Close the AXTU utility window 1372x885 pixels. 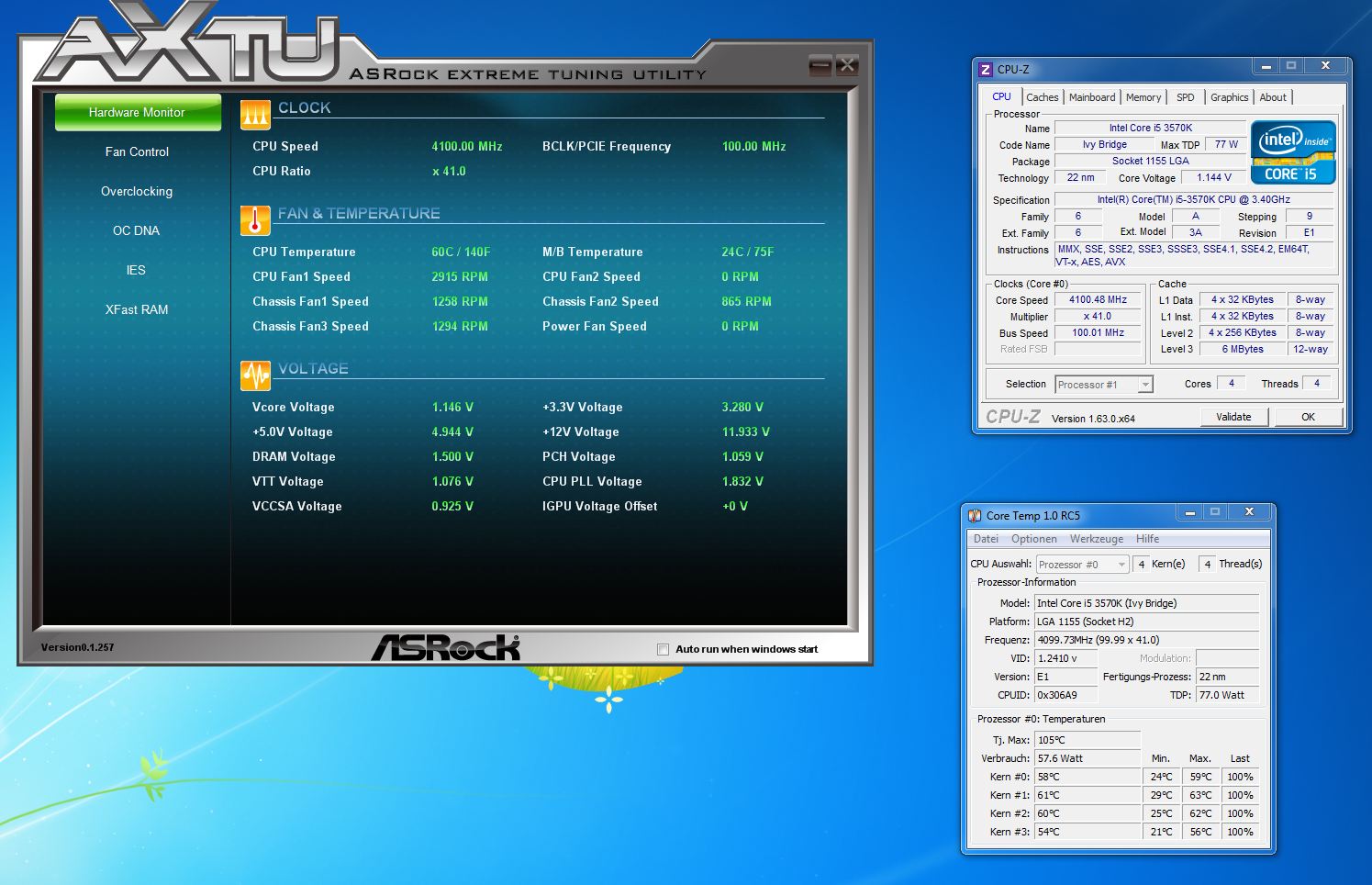coord(847,64)
